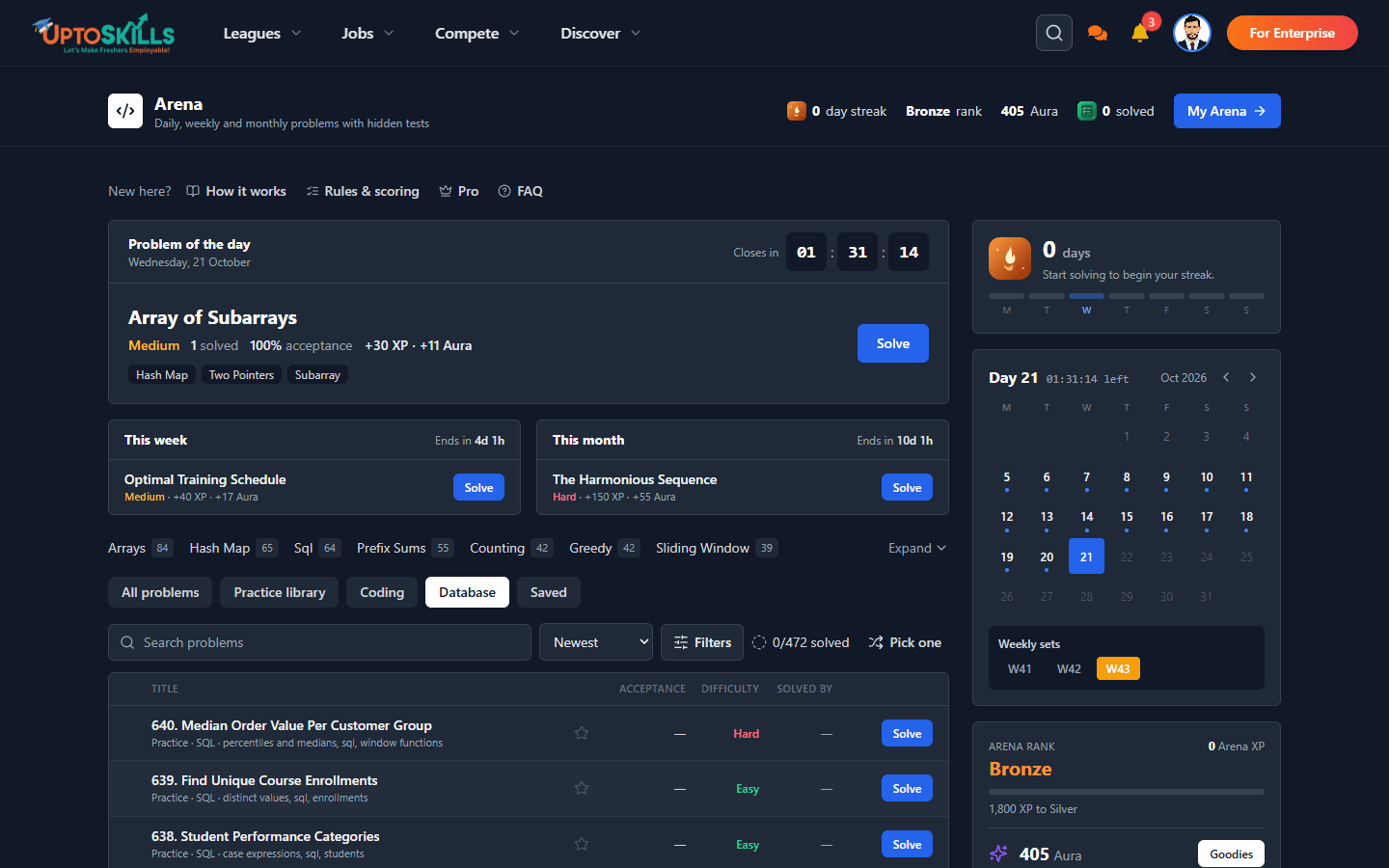Open the Goodies button

click(1231, 854)
